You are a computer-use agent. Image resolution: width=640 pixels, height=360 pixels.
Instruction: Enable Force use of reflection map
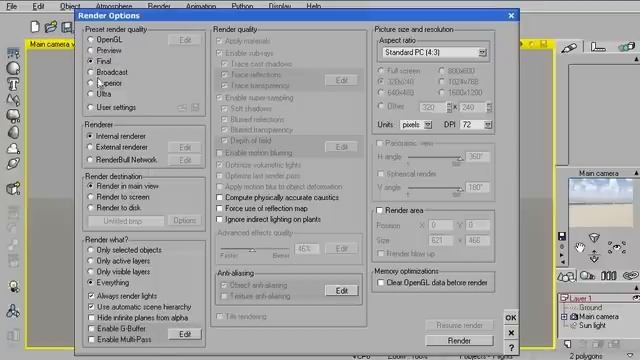(x=220, y=209)
